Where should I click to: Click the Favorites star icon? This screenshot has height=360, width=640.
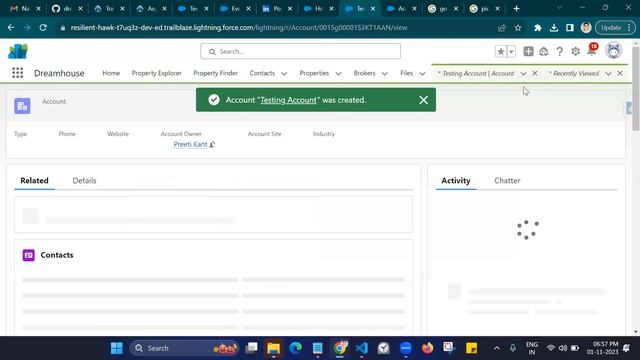click(500, 51)
